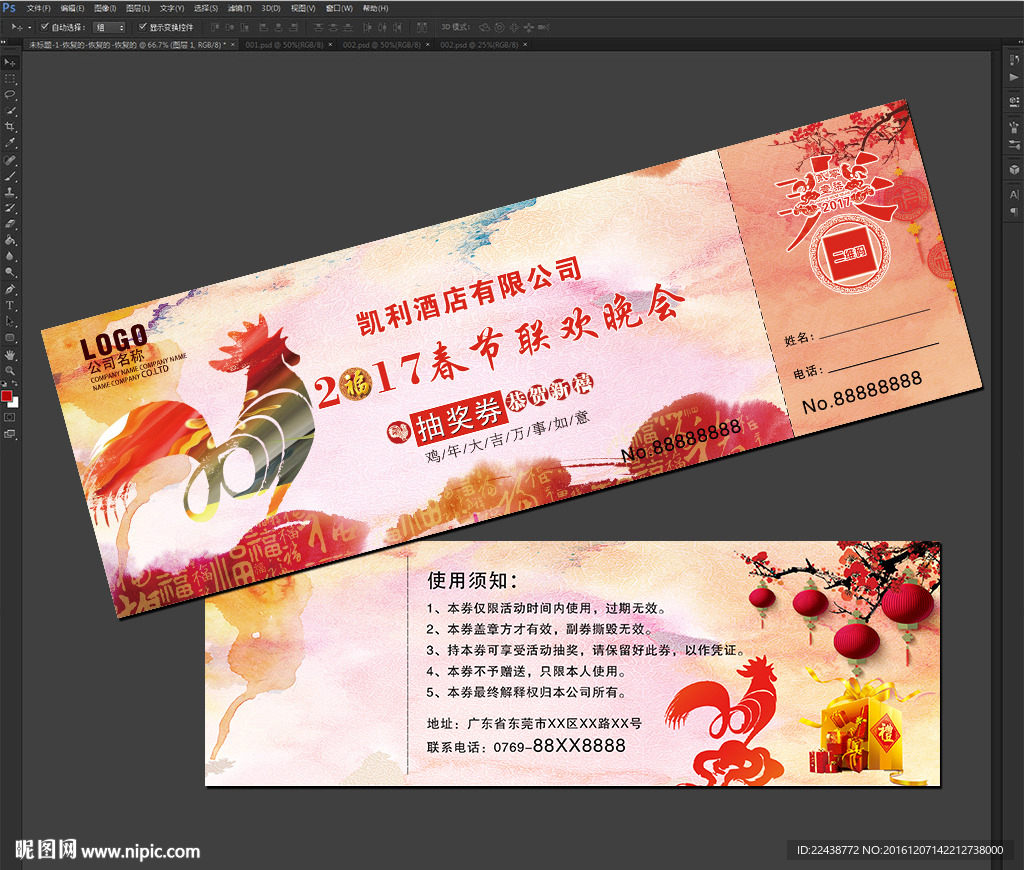Open the Paragraph panel icon
This screenshot has height=870, width=1024.
1014,212
